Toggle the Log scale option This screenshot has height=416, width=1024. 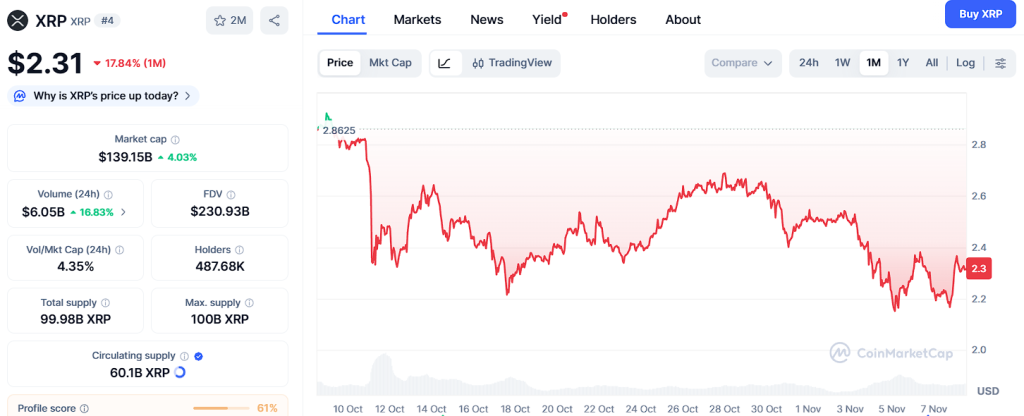click(x=965, y=63)
